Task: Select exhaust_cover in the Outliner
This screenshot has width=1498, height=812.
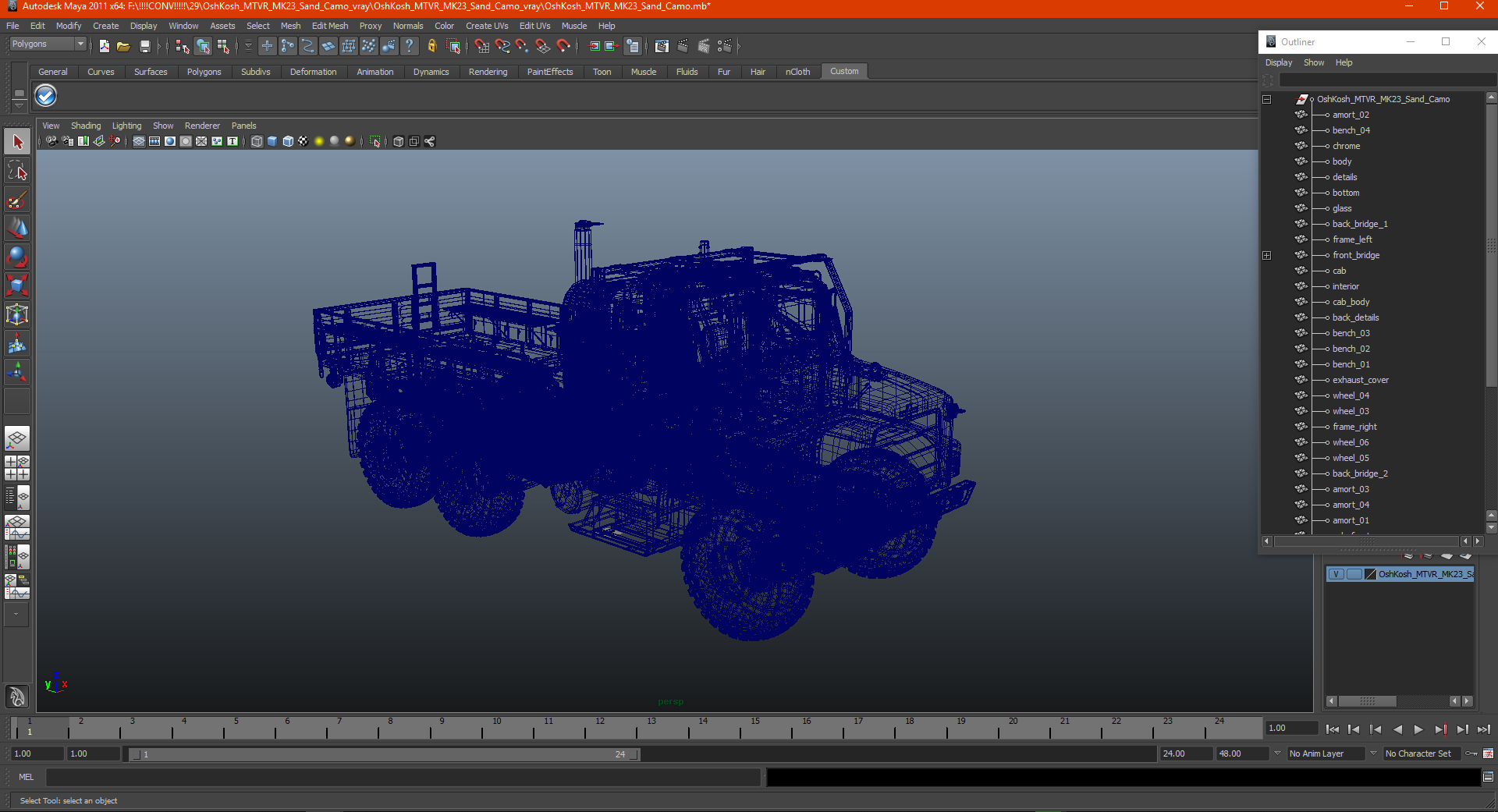Action: [x=1360, y=380]
